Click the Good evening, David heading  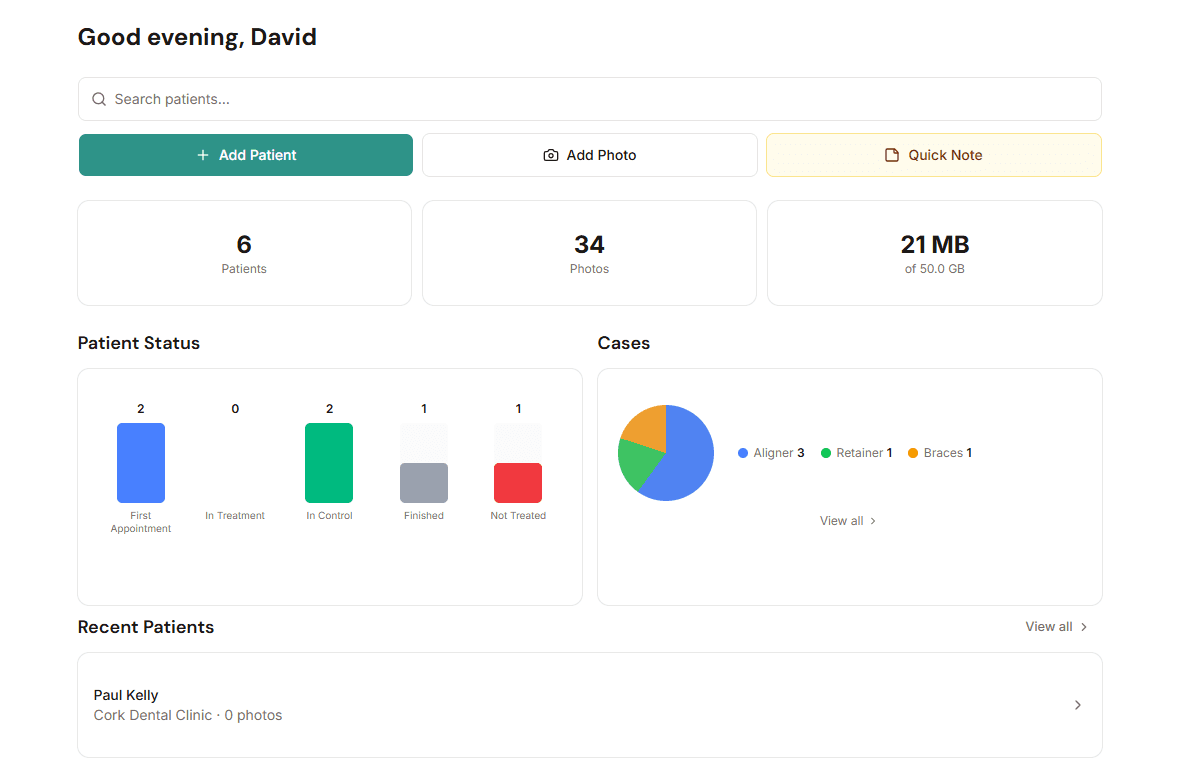[x=197, y=38]
